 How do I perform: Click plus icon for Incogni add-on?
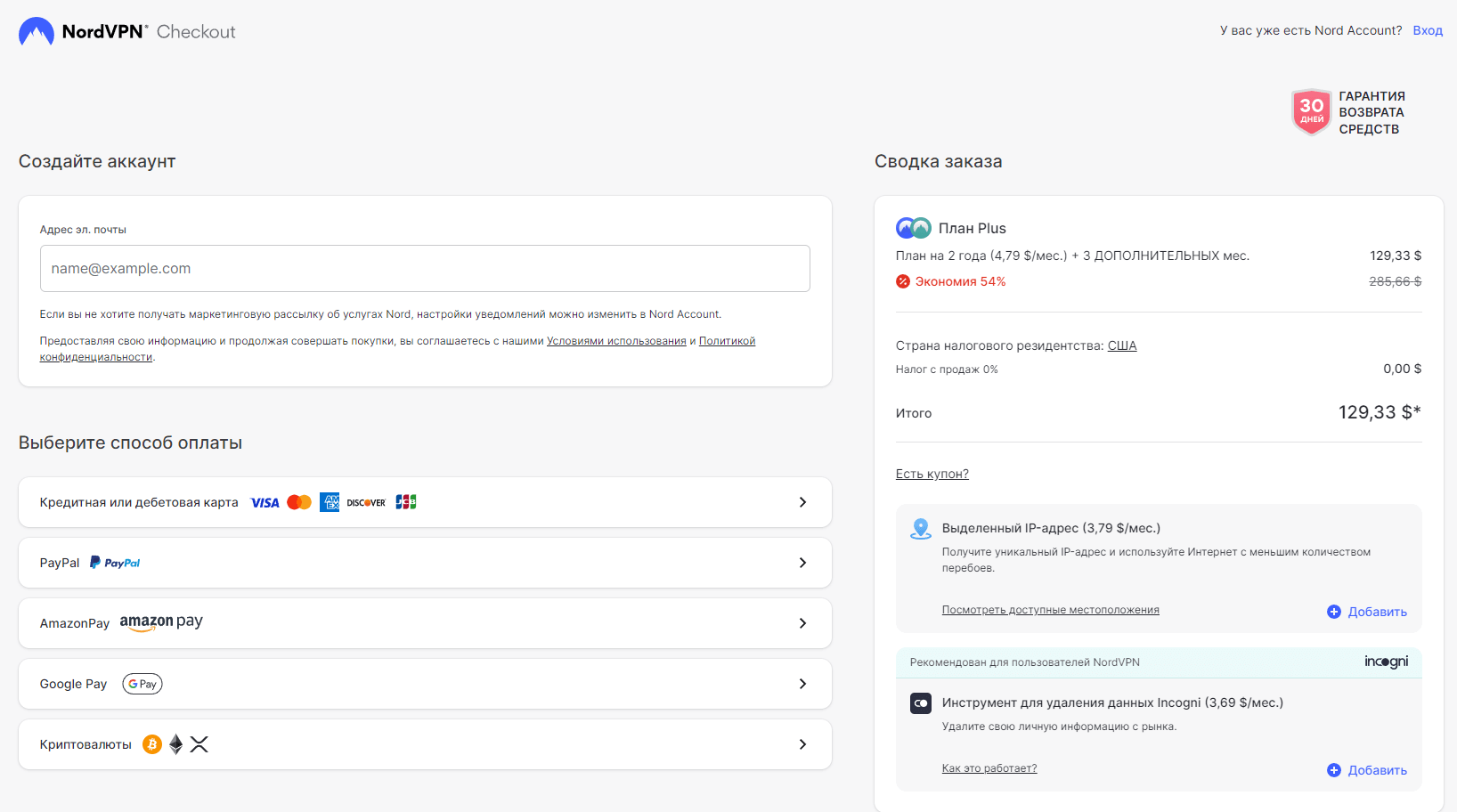1334,770
